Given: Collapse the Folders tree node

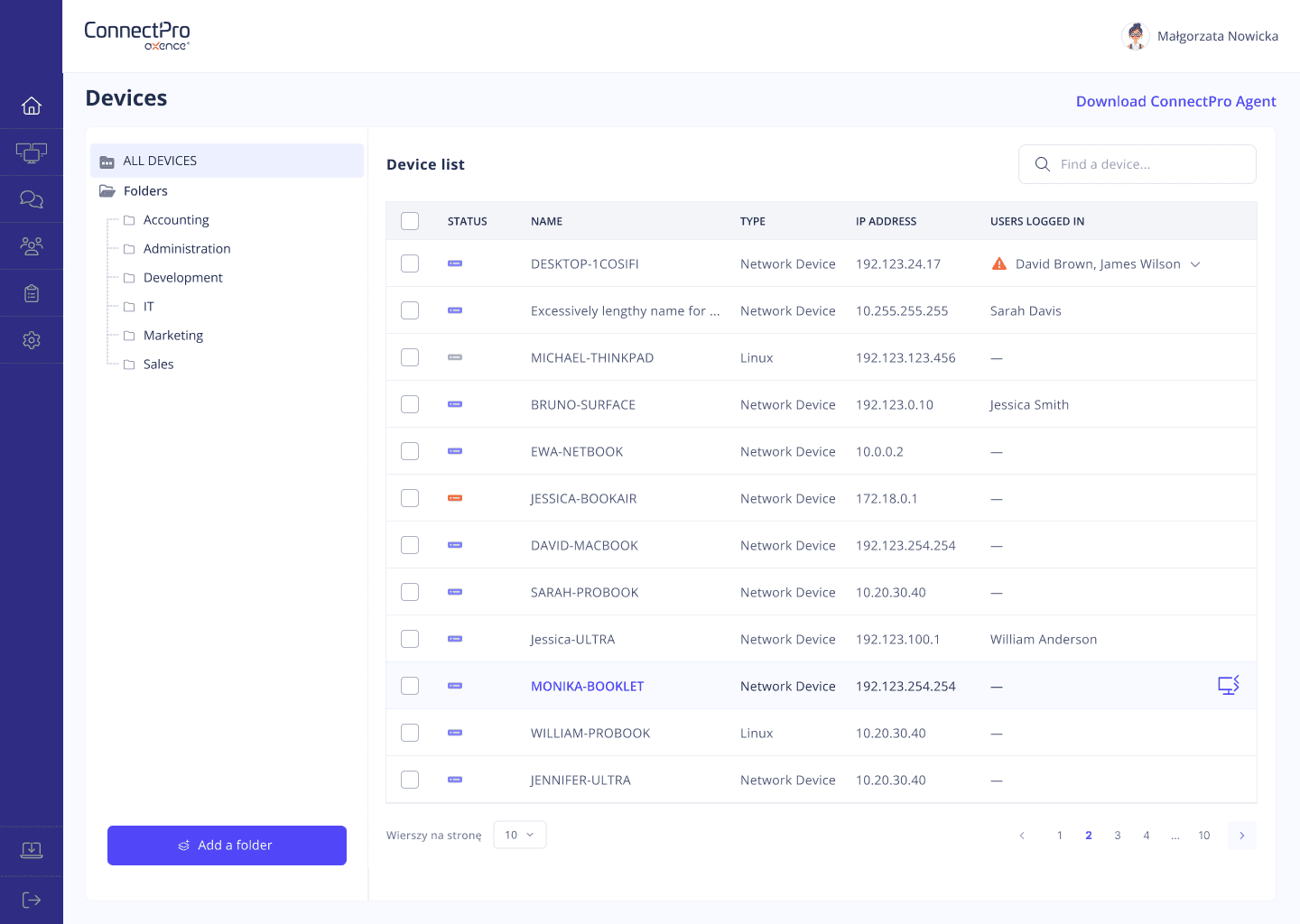Looking at the screenshot, I should [x=107, y=191].
